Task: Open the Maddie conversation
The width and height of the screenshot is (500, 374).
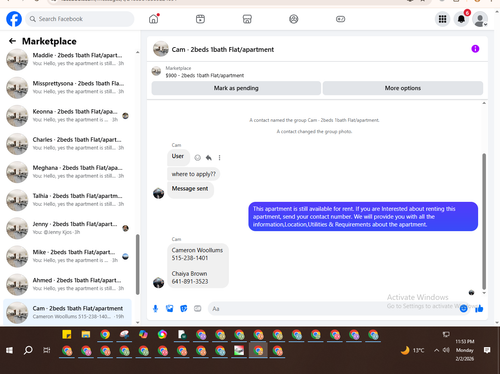Action: pos(68,59)
